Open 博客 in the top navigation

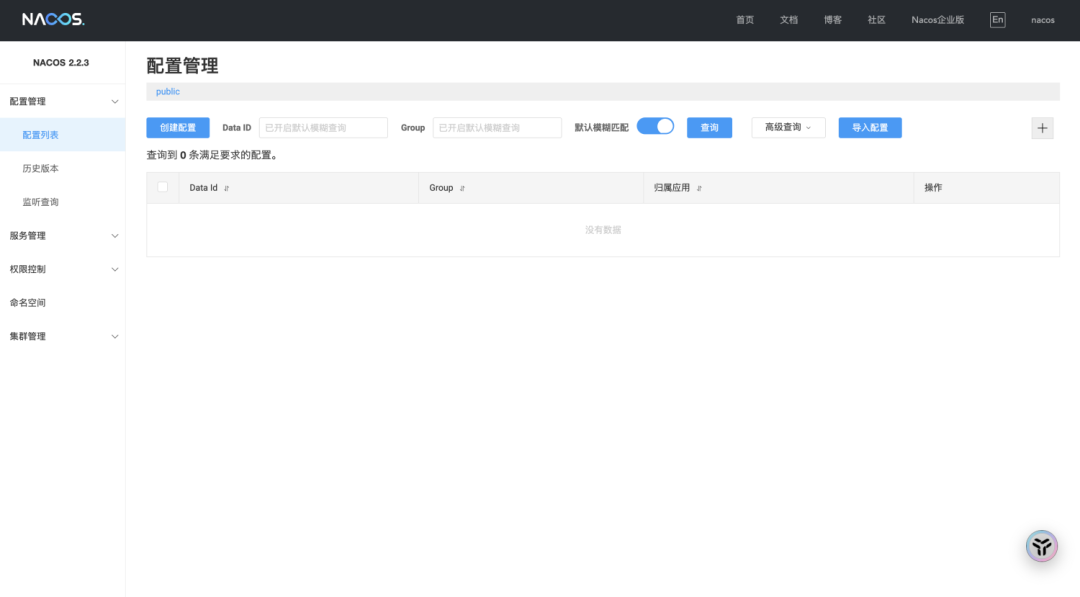coord(833,20)
